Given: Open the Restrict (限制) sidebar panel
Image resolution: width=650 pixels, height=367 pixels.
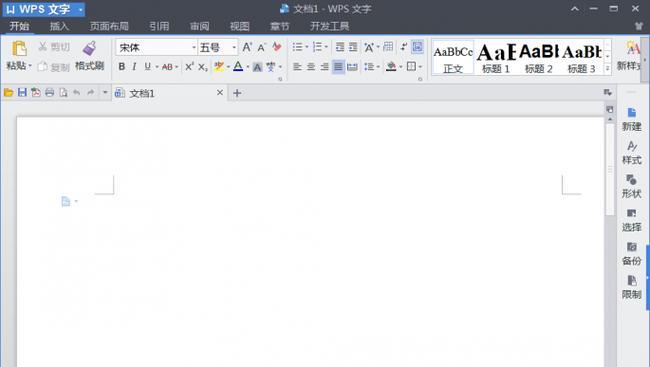Looking at the screenshot, I should pos(631,287).
